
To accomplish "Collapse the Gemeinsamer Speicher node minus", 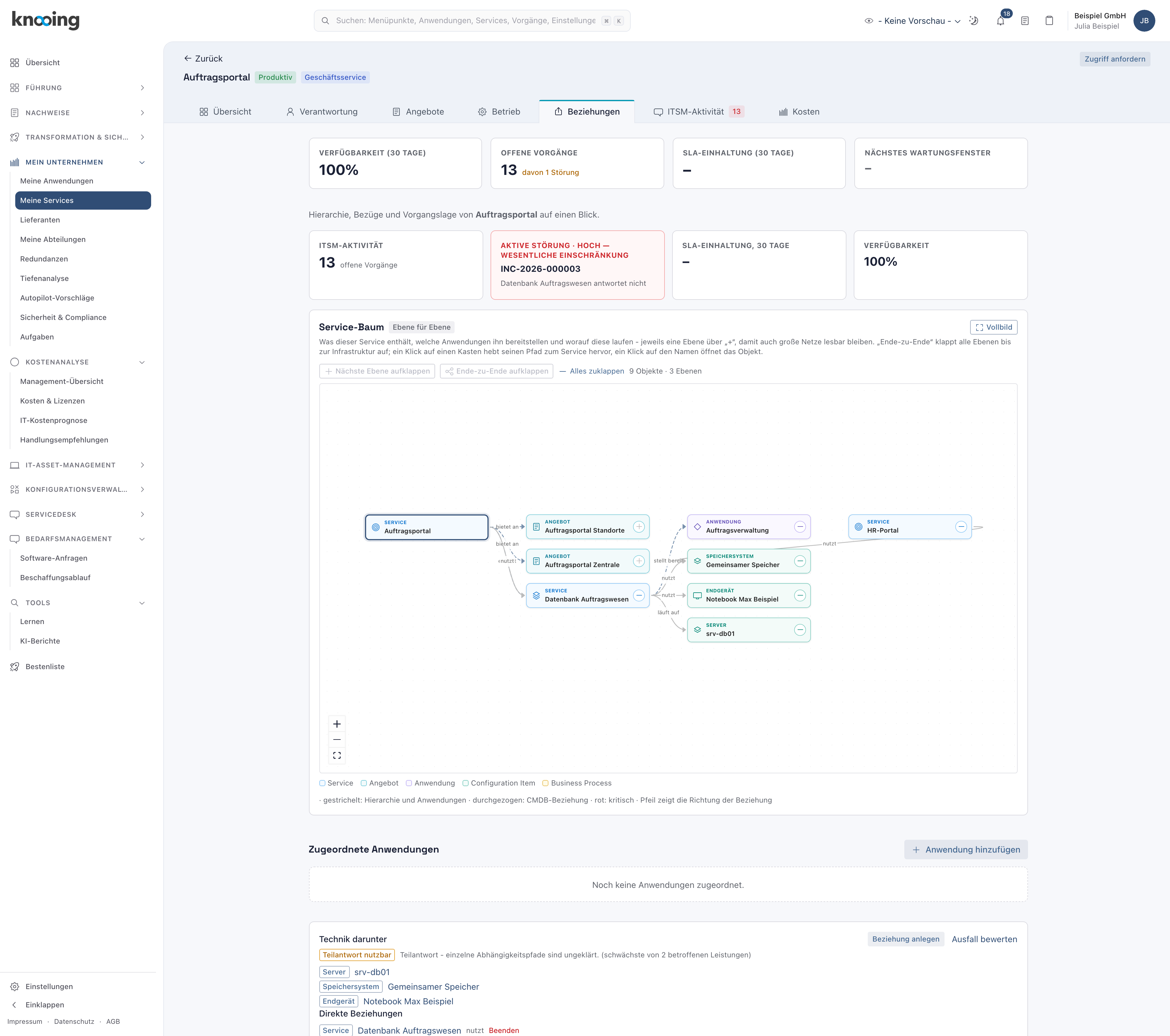I will pyautogui.click(x=800, y=561).
